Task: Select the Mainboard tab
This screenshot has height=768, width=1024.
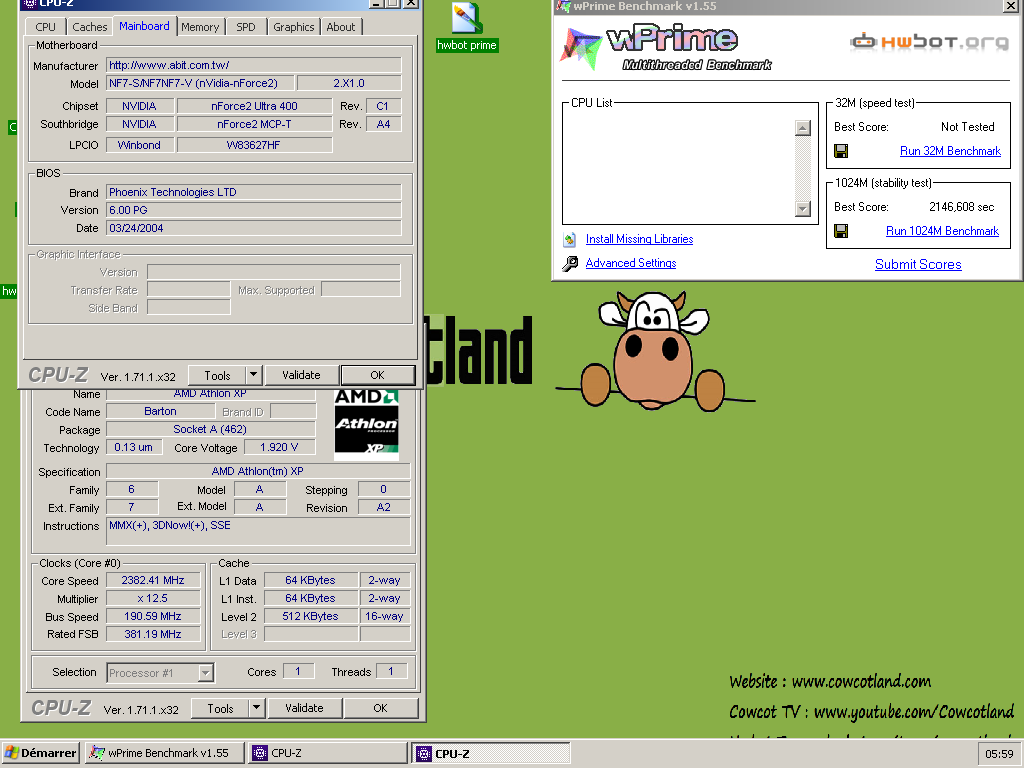Action: (144, 26)
